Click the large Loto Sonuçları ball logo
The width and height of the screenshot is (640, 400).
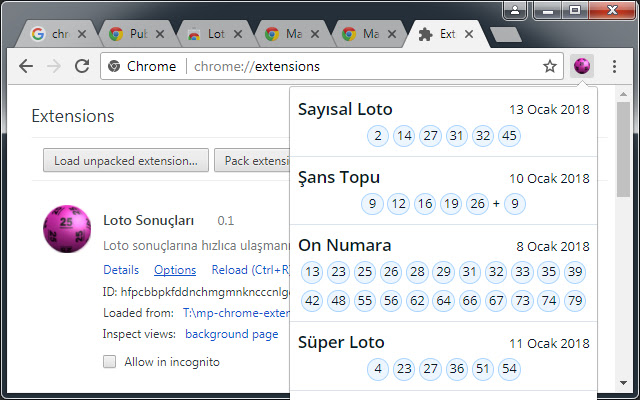pos(67,229)
